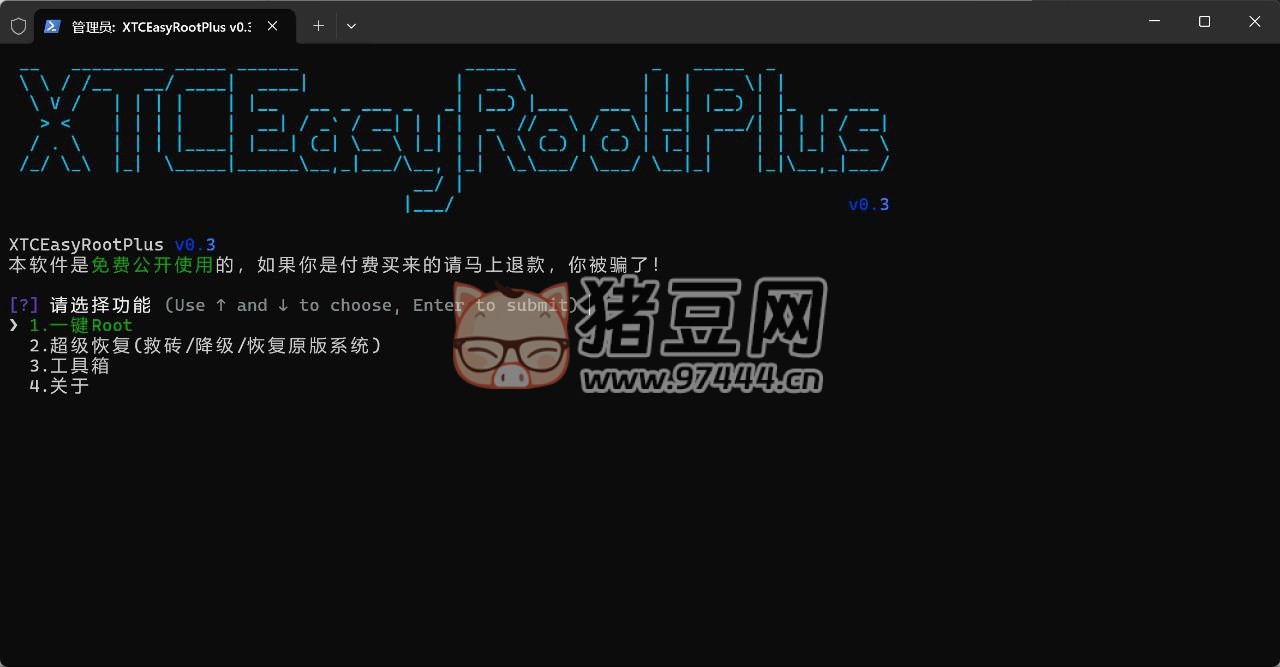This screenshot has width=1280, height=667.
Task: Select the 3.工具箱 option
Action: point(69,366)
